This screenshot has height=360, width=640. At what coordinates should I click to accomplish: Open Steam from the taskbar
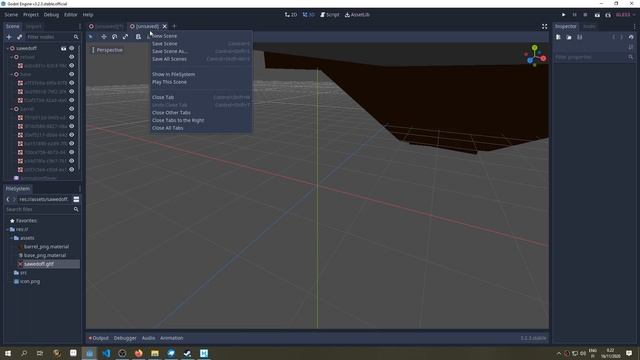[187, 353]
